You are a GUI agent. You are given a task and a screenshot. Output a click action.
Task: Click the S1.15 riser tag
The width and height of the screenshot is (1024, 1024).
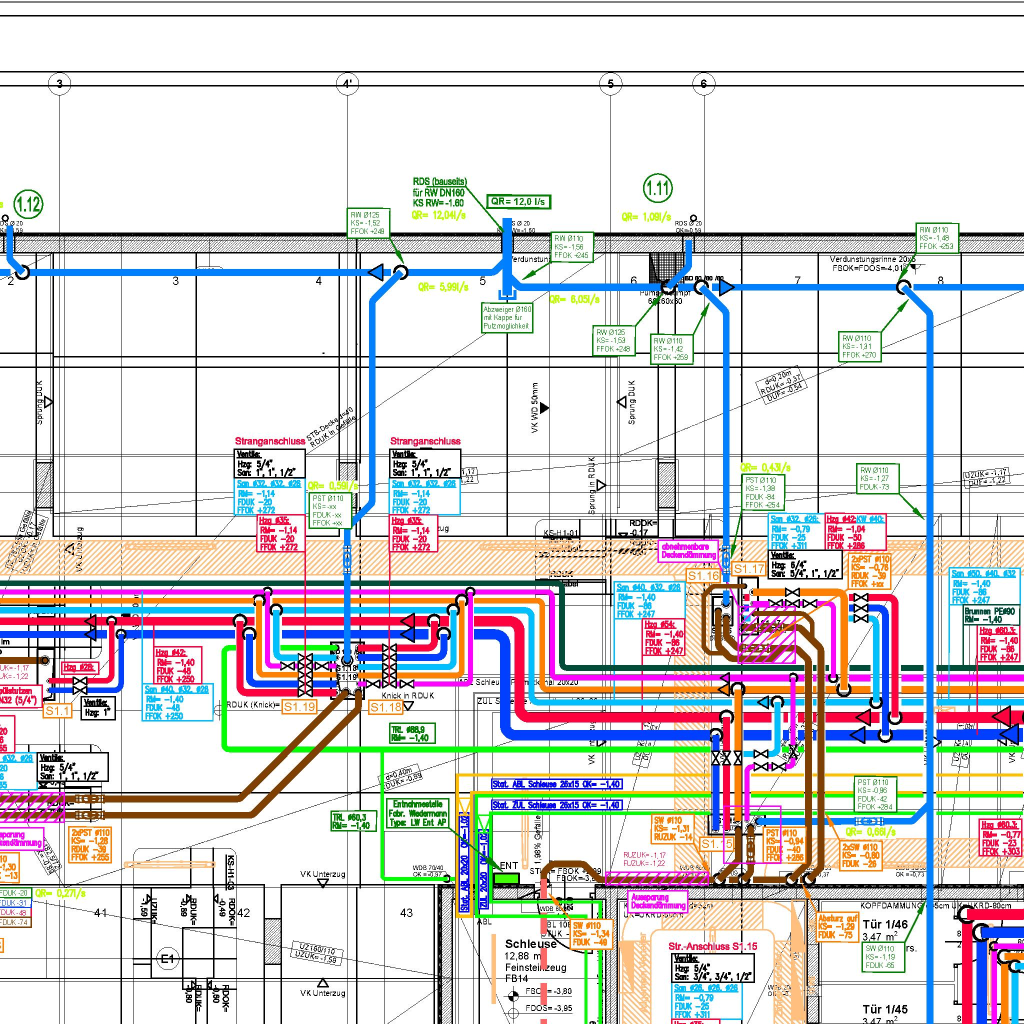[716, 844]
